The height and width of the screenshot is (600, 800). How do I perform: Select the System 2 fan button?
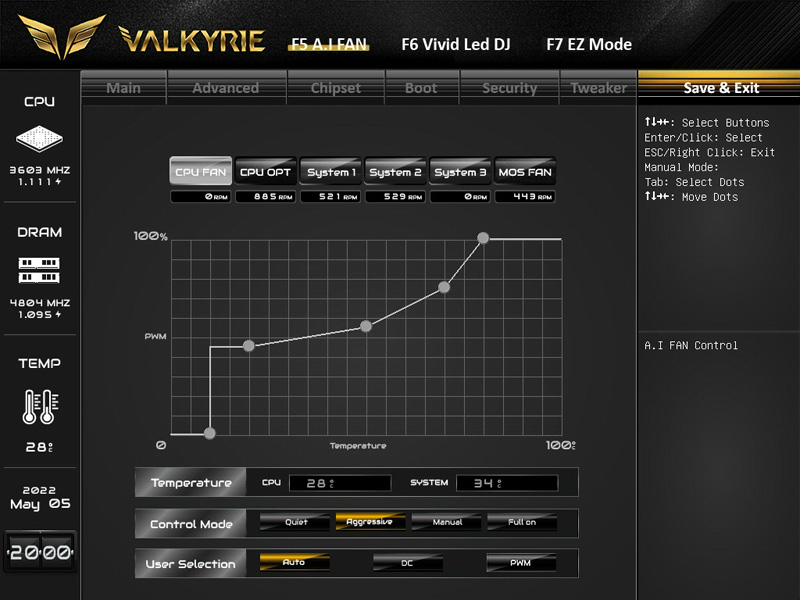(395, 171)
